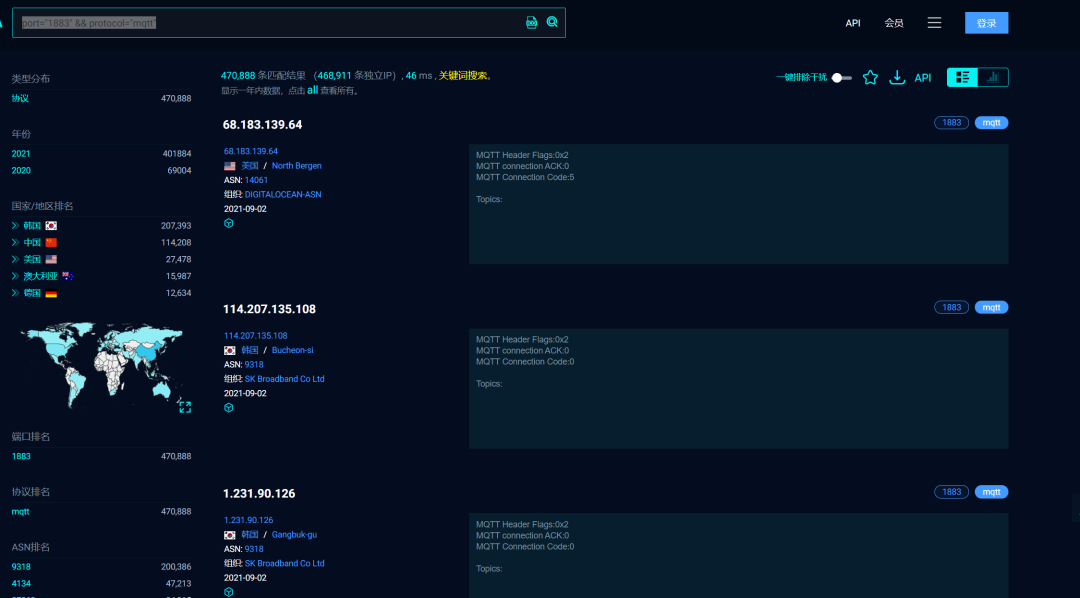Open the North Bergen location link
1080x598 pixels.
pyautogui.click(x=296, y=166)
